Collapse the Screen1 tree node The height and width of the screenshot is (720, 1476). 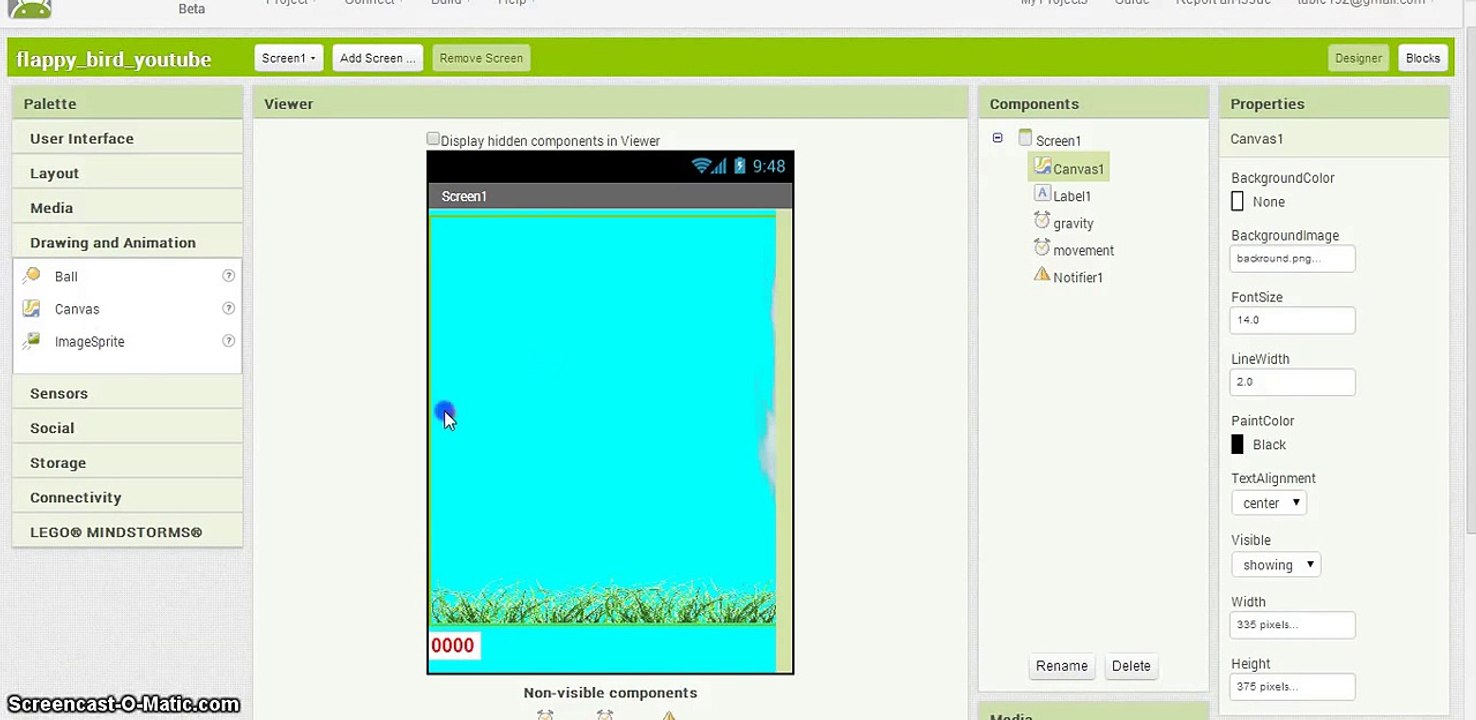coord(997,138)
